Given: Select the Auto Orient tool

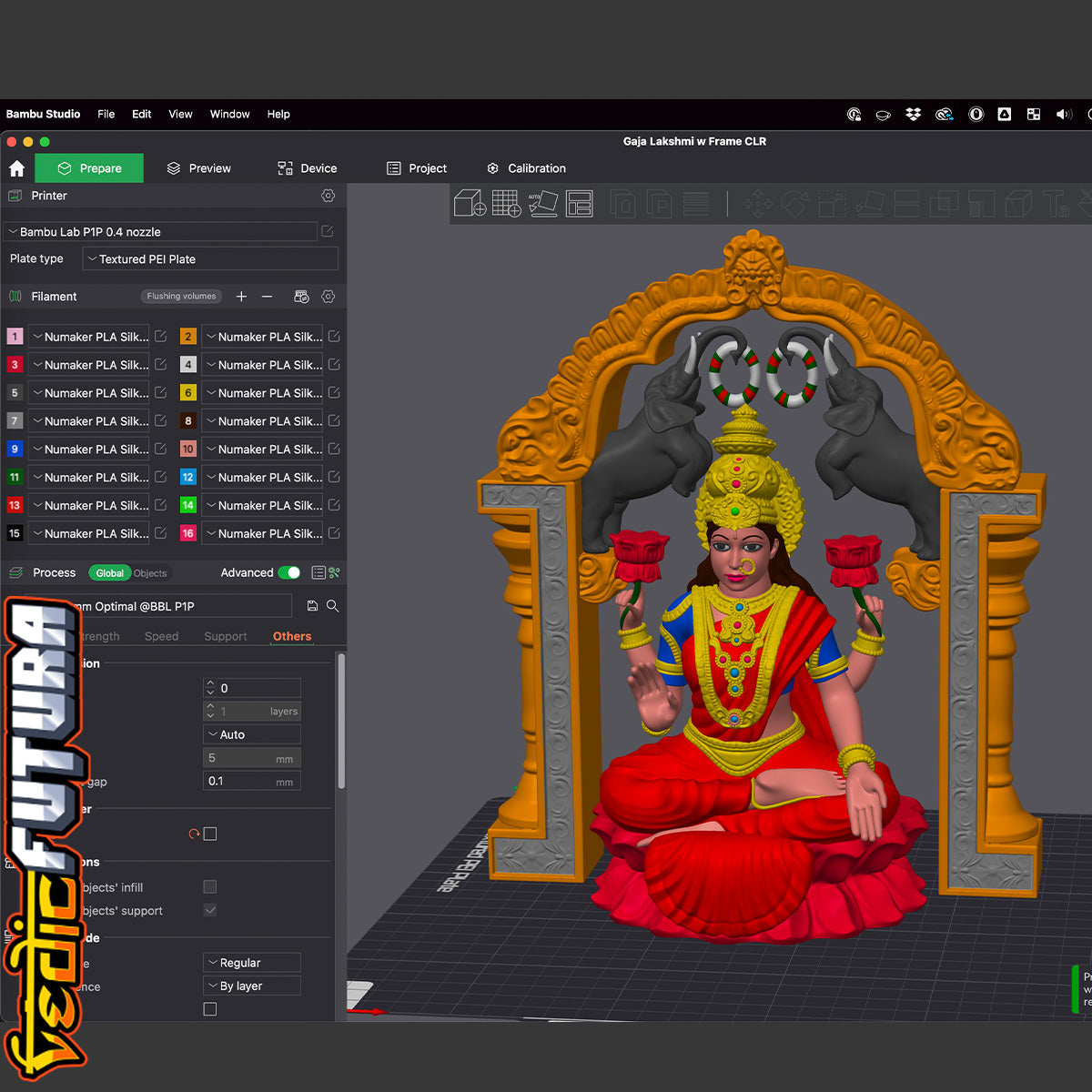Looking at the screenshot, I should 543,203.
